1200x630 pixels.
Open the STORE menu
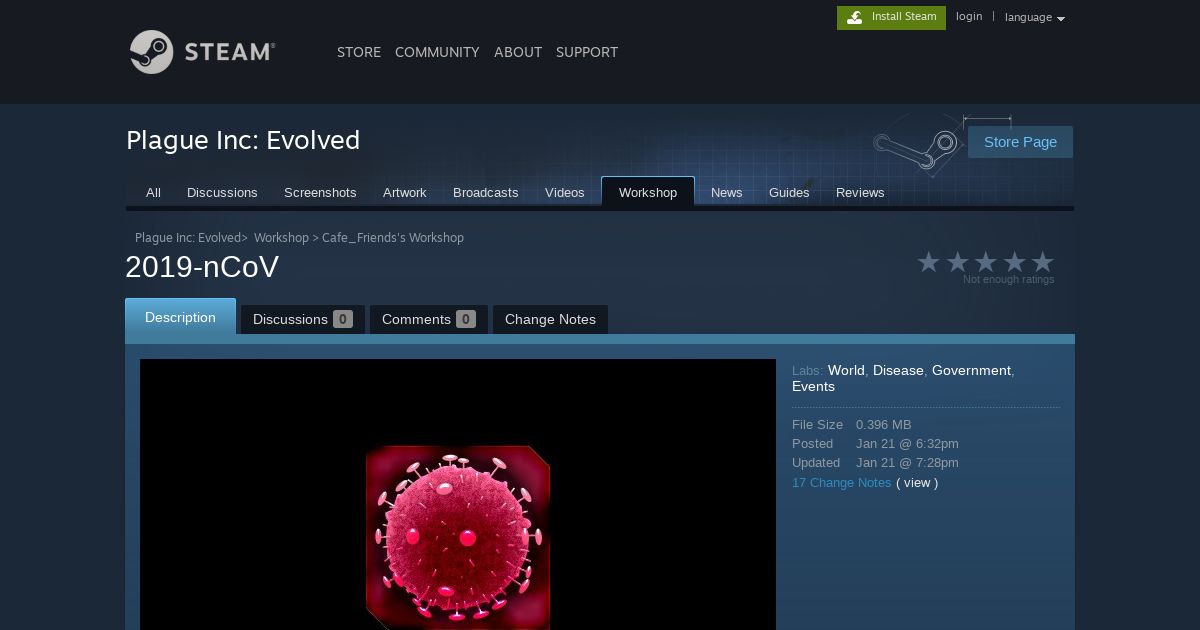click(359, 52)
